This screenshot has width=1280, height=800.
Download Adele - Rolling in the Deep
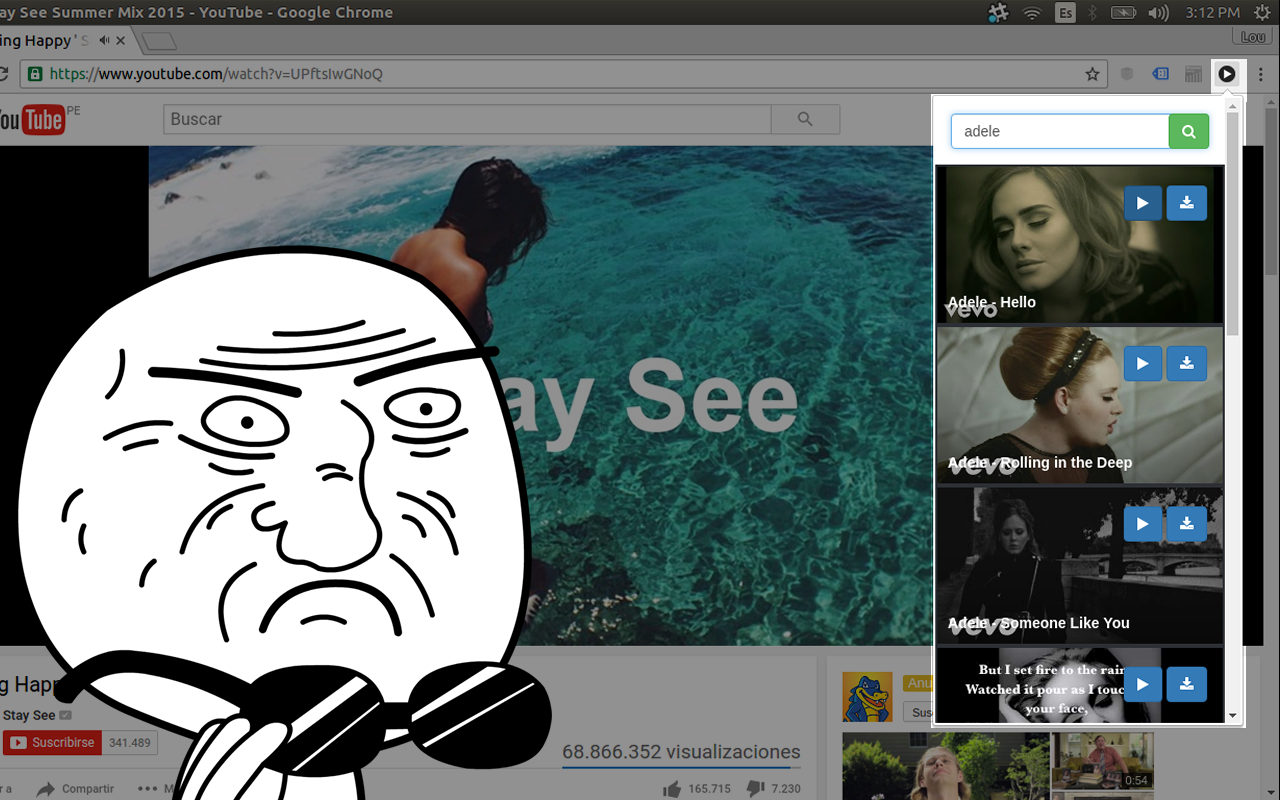(x=1186, y=363)
